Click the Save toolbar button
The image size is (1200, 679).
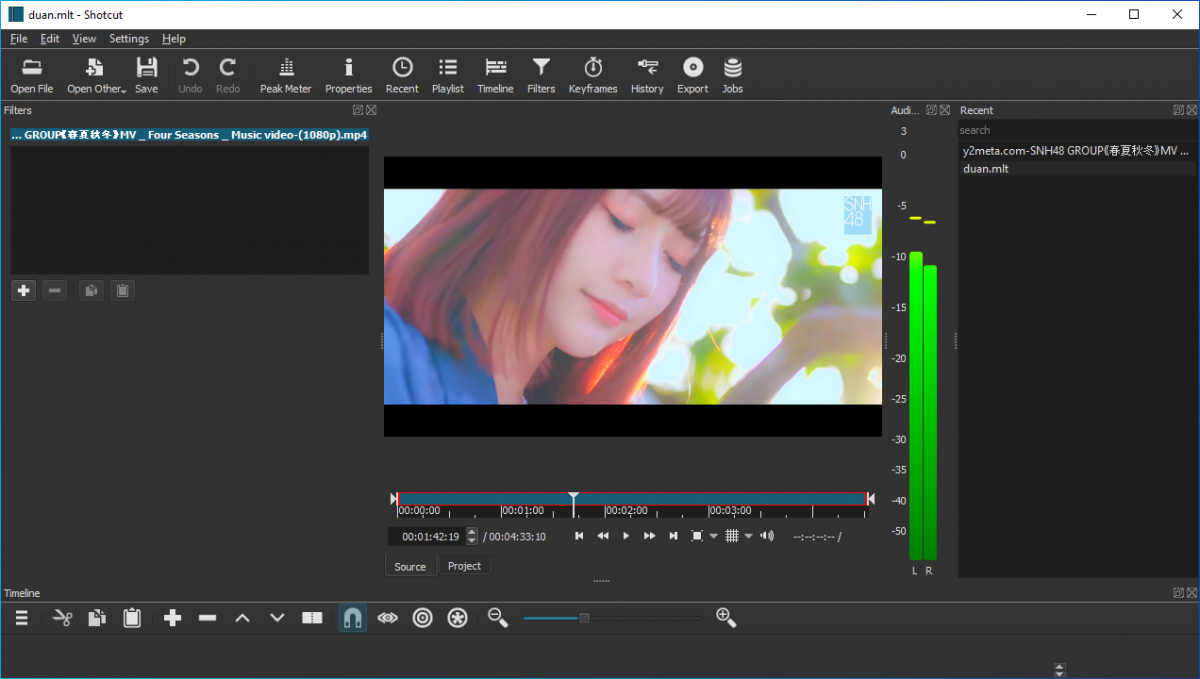(146, 76)
